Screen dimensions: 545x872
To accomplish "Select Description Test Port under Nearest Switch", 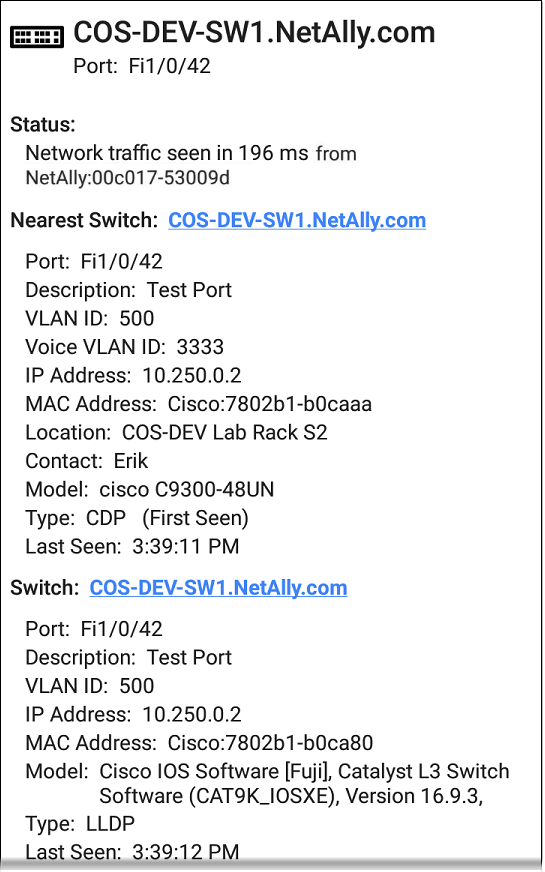I will 128,290.
